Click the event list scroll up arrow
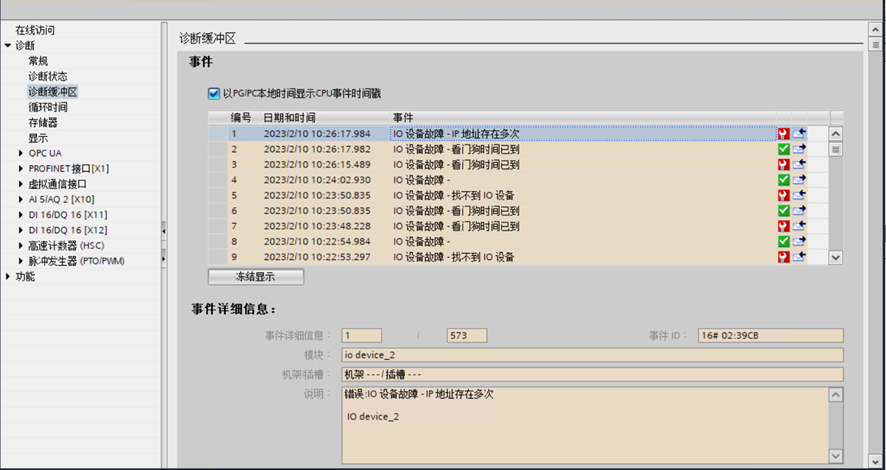This screenshot has width=886, height=470. point(836,134)
